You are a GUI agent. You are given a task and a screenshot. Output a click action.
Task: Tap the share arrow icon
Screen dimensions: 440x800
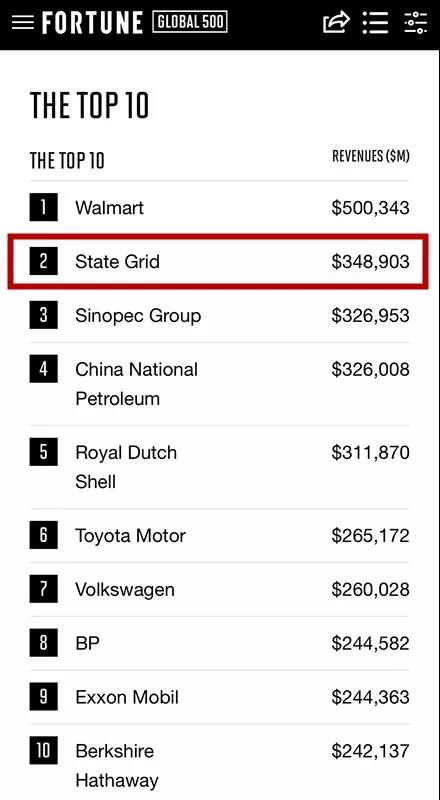pos(336,22)
